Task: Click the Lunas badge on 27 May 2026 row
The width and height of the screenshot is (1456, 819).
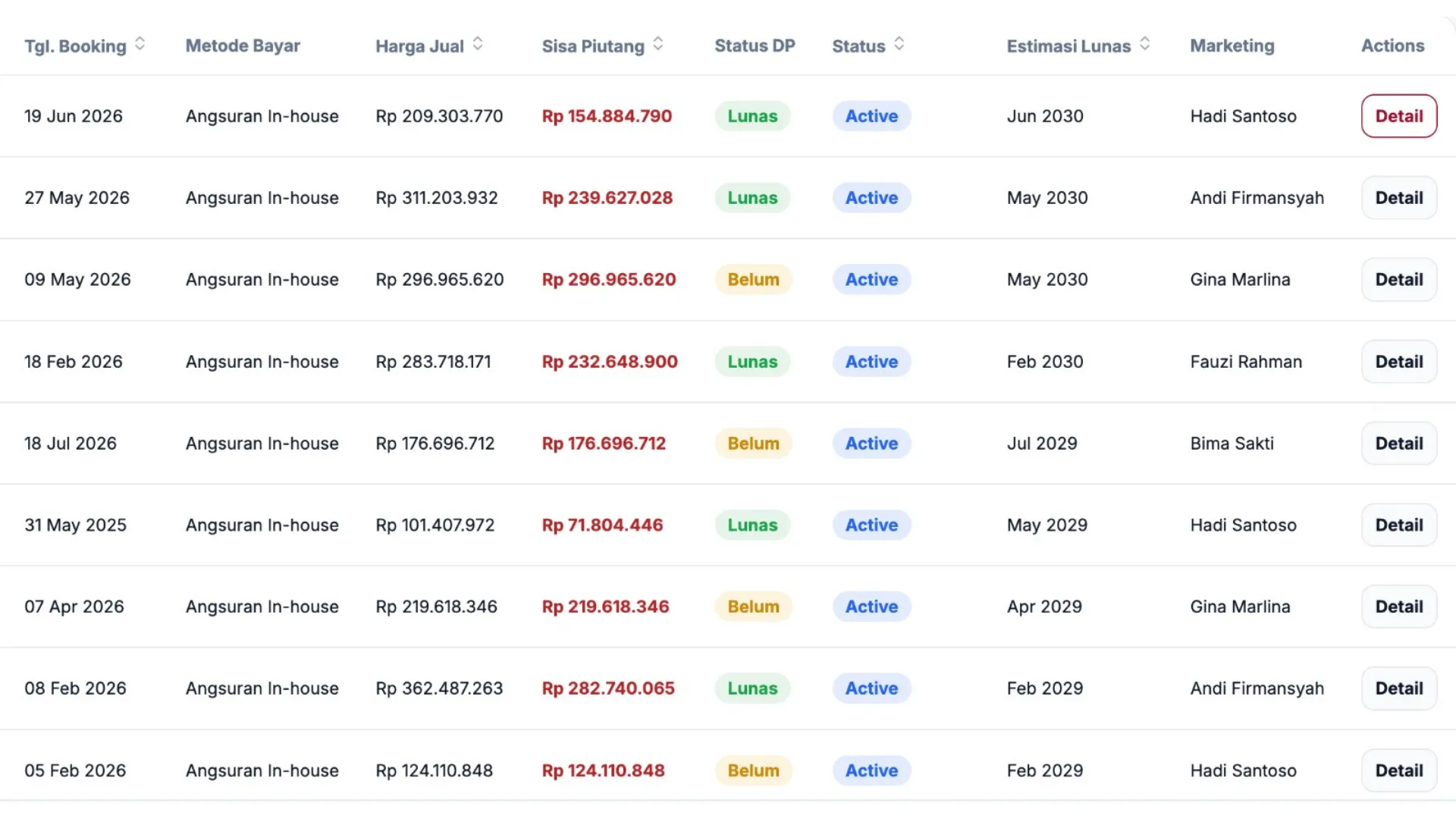Action: coord(752,197)
